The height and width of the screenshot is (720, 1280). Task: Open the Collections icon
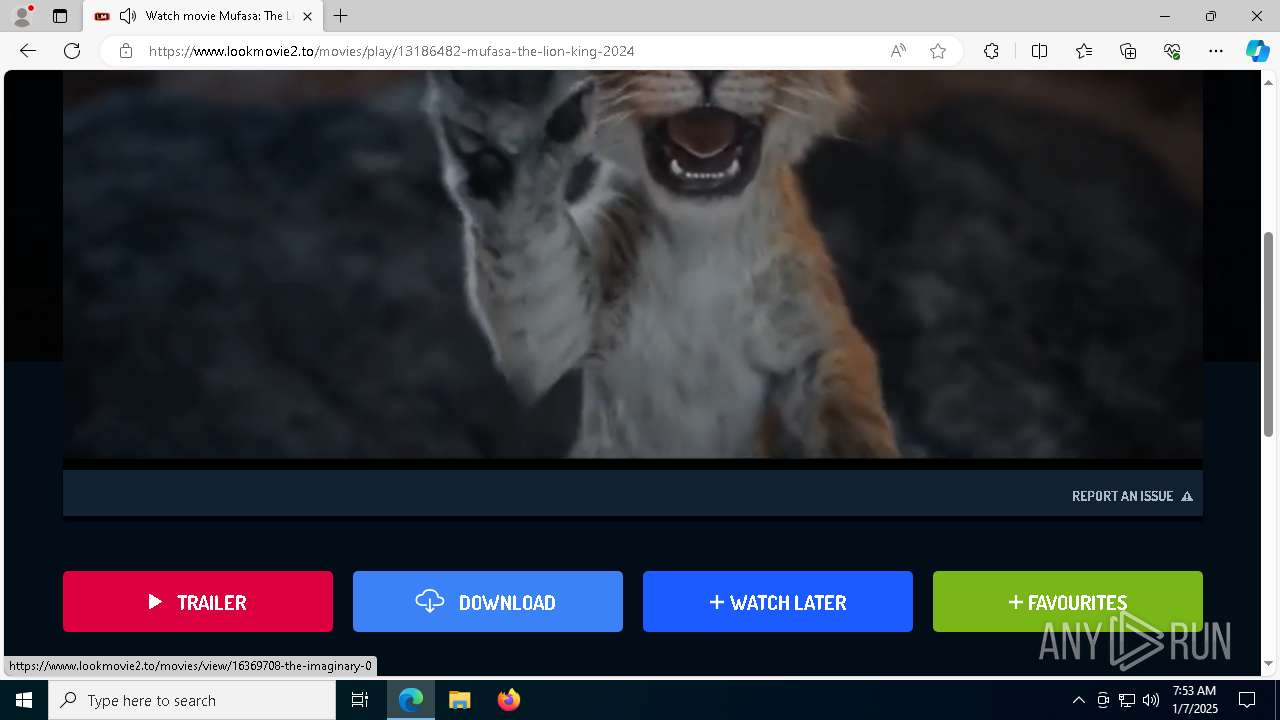click(1128, 51)
